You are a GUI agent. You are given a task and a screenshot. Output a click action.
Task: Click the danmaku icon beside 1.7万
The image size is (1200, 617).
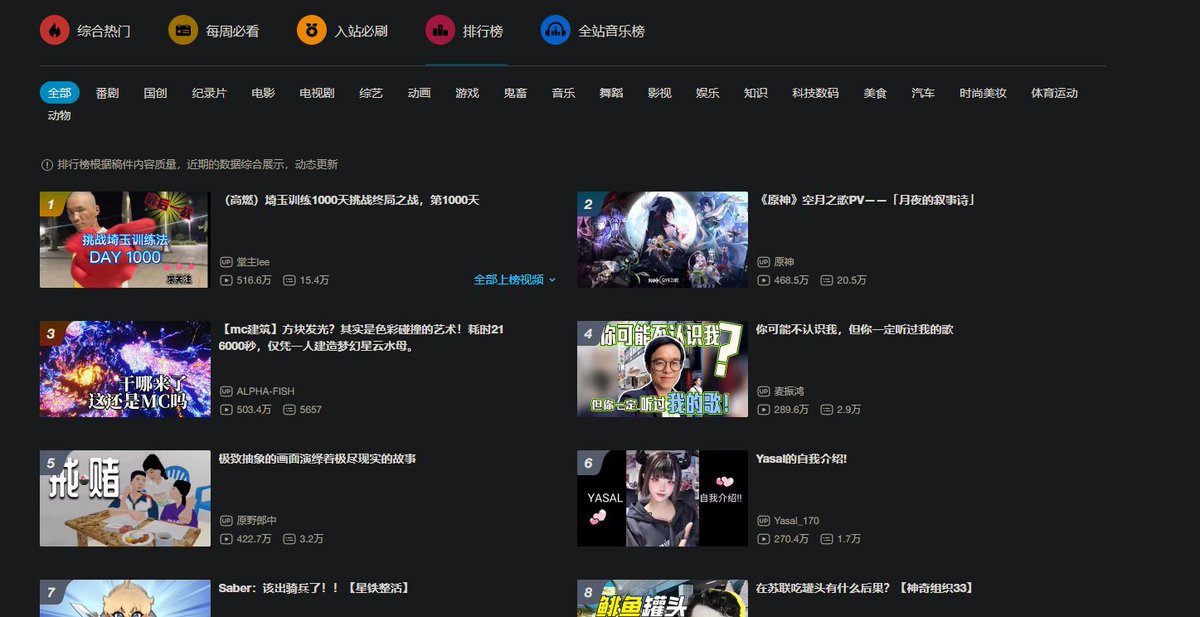coord(827,539)
